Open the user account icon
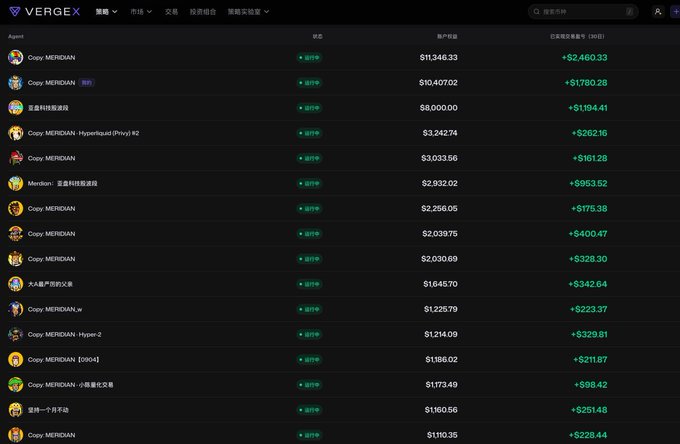680x444 pixels. click(x=657, y=12)
